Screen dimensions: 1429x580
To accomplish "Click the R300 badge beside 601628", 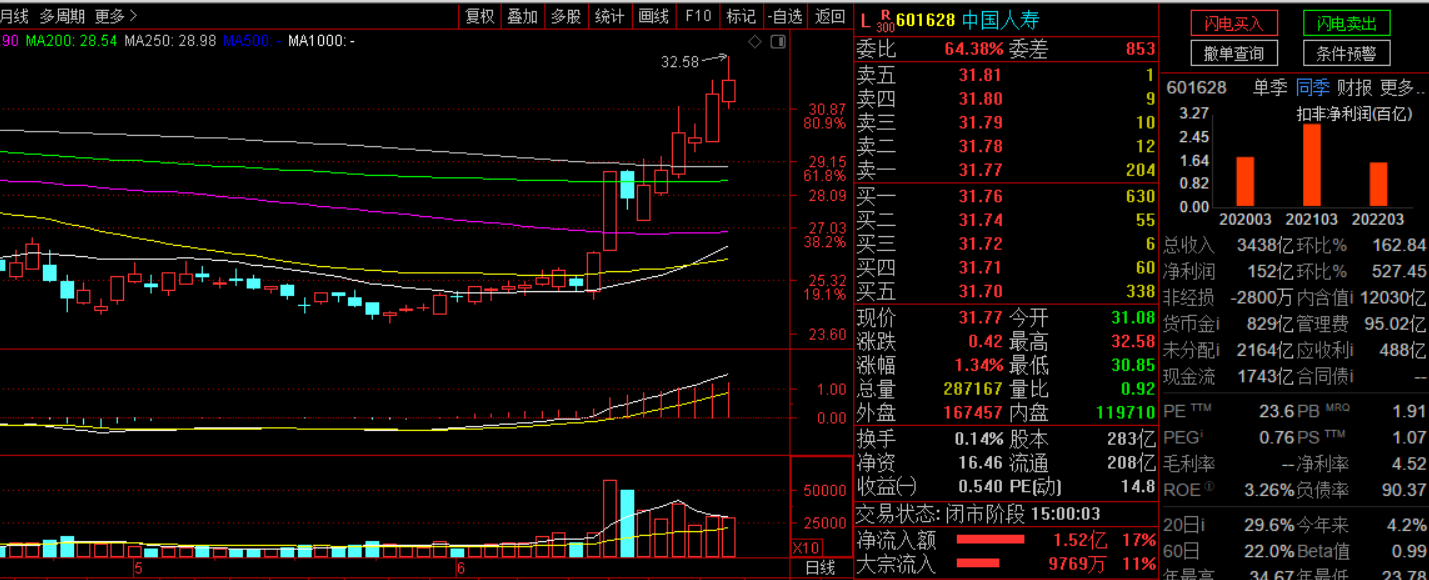I will (884, 19).
